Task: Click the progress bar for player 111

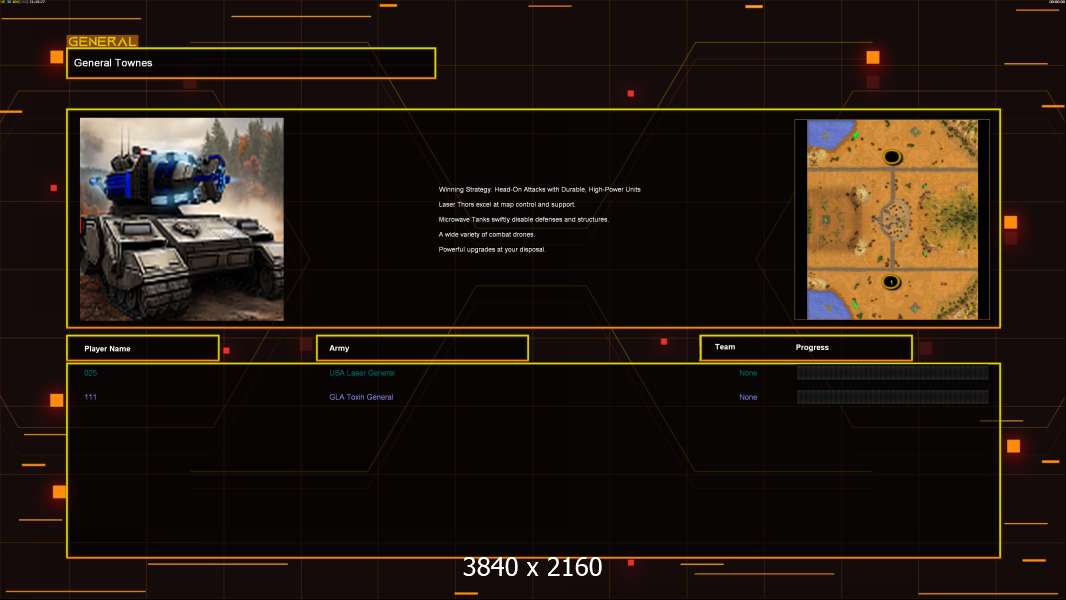Action: click(x=893, y=397)
